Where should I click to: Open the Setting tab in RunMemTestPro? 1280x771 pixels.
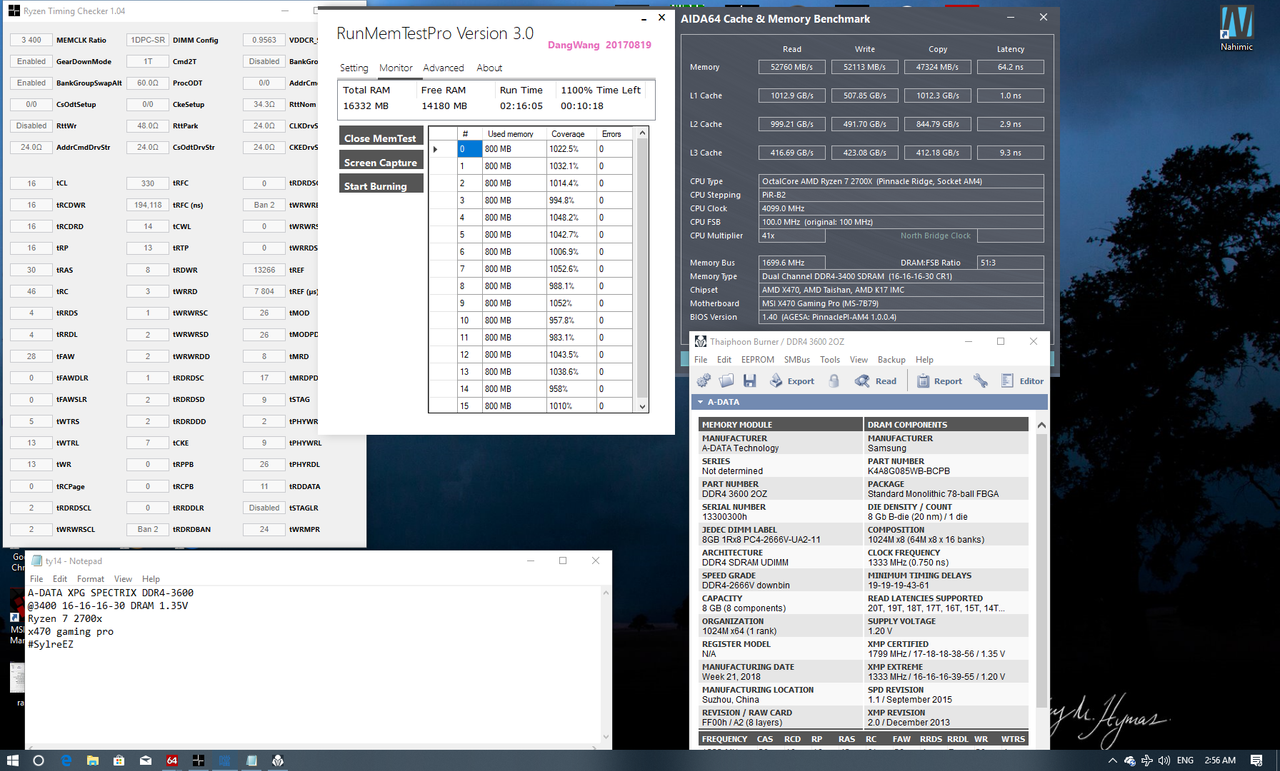tap(354, 68)
